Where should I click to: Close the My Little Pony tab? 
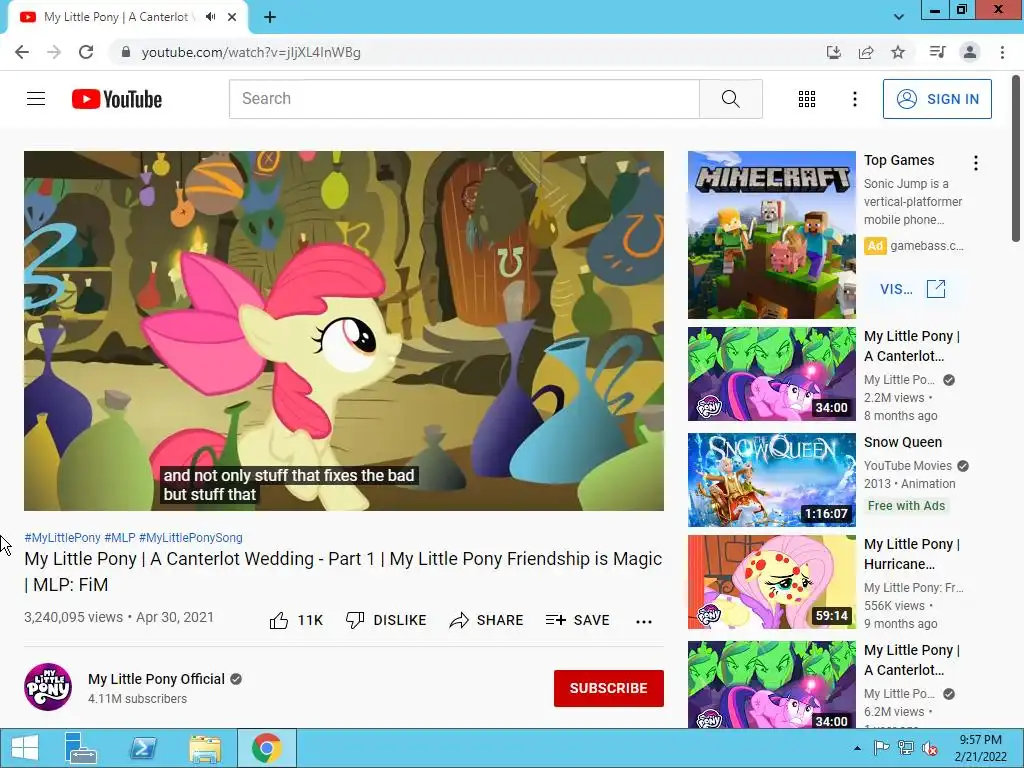pos(232,17)
